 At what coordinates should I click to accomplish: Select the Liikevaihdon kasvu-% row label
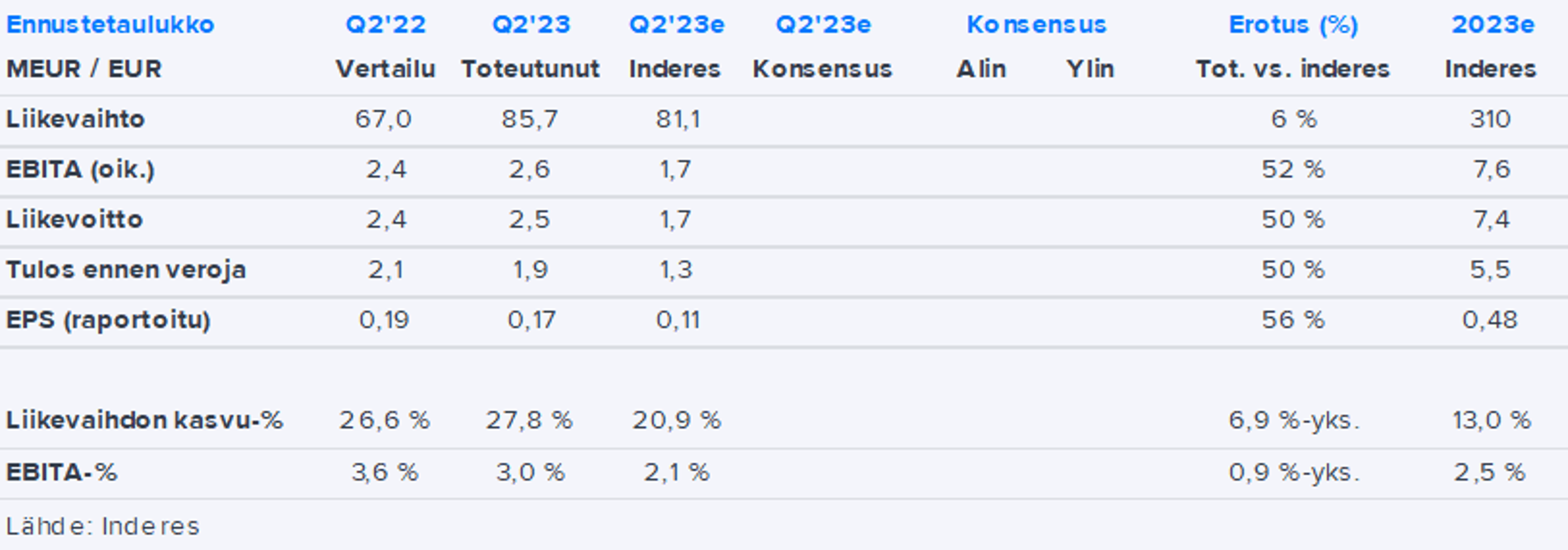pos(144,420)
